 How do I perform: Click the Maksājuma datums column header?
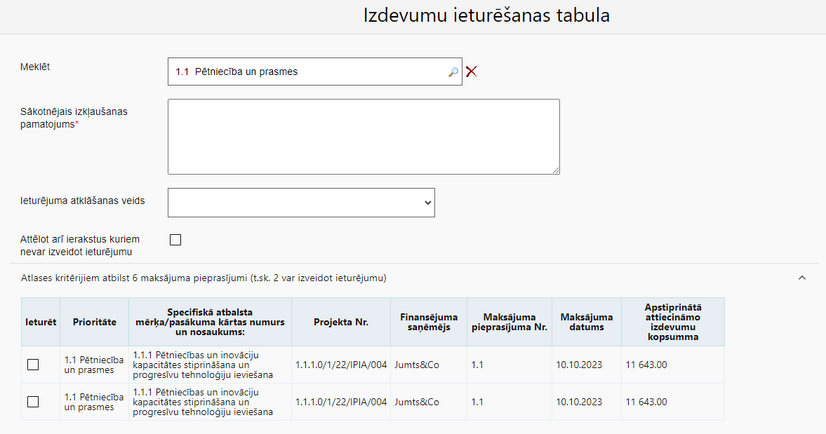[586, 322]
